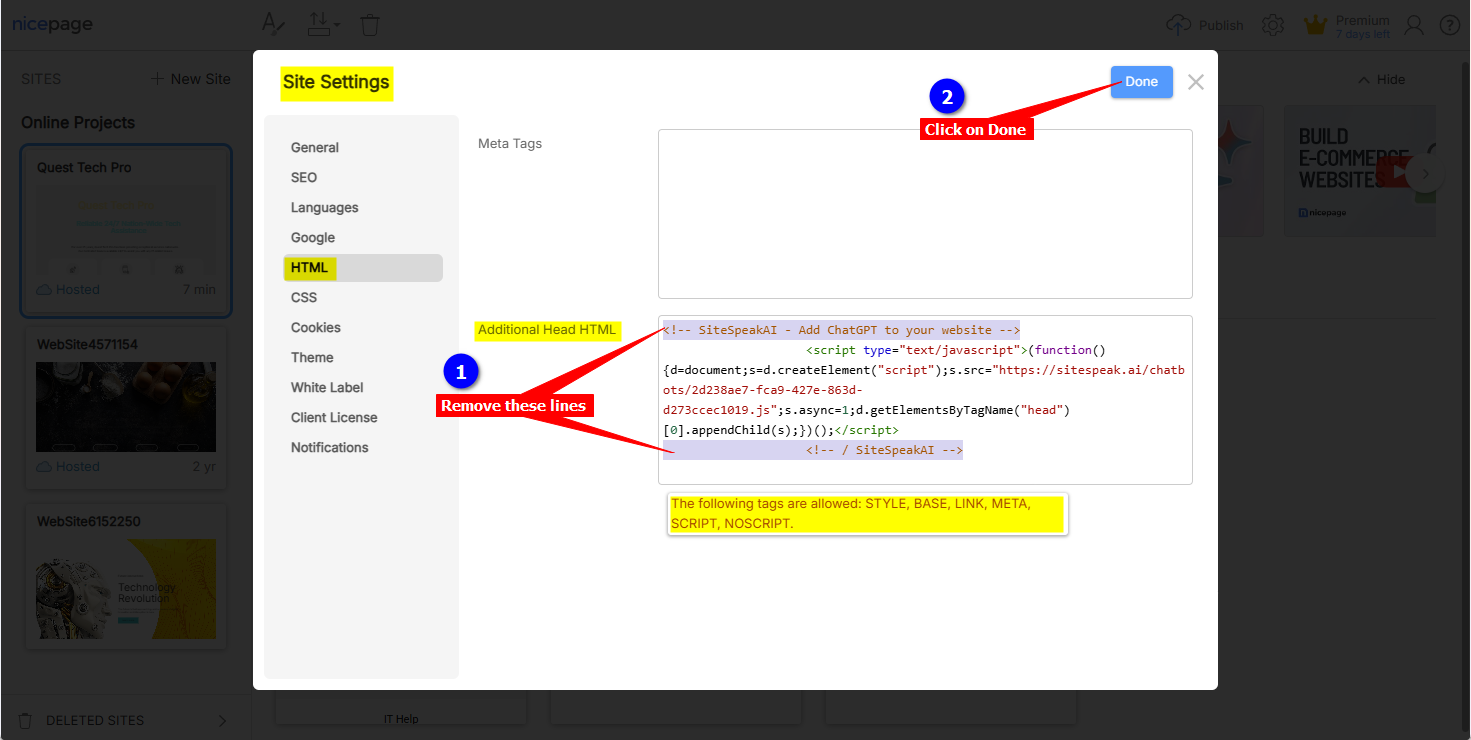
Task: Select Theme in settings sidebar
Action: 312,357
